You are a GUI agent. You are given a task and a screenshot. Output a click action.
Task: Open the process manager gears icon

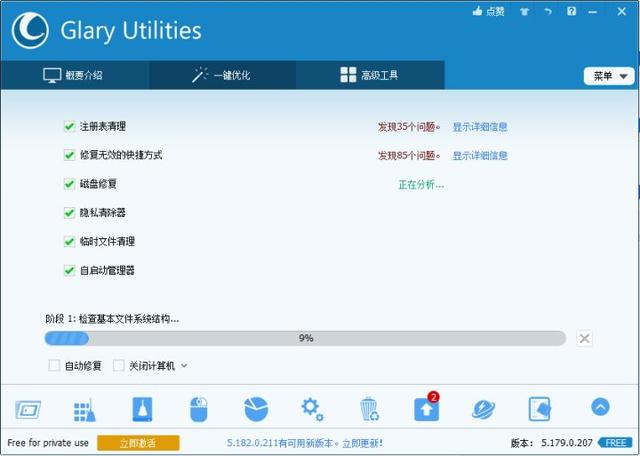tap(312, 409)
